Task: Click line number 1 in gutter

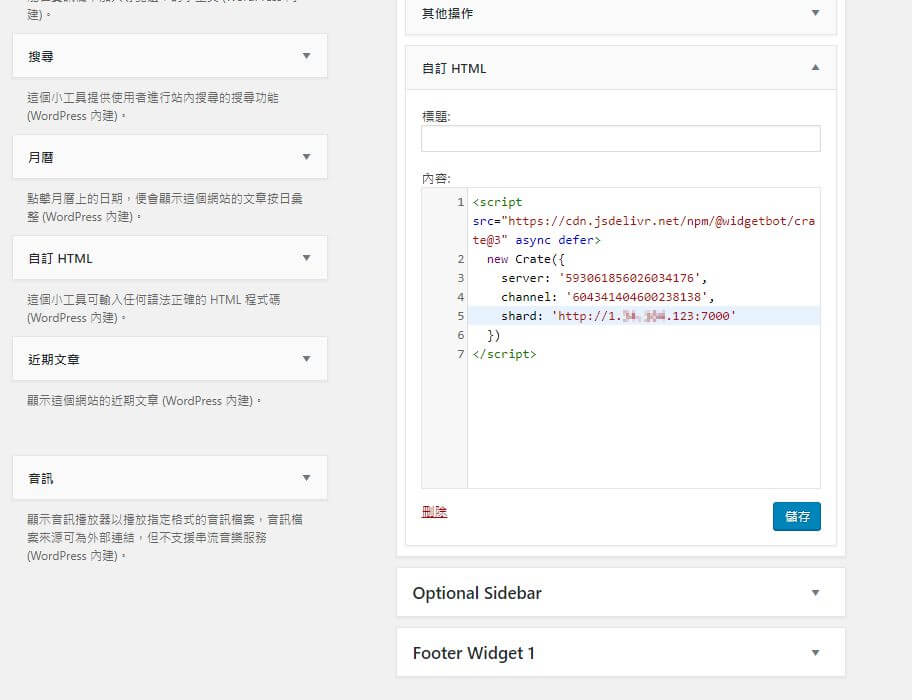Action: pos(460,202)
